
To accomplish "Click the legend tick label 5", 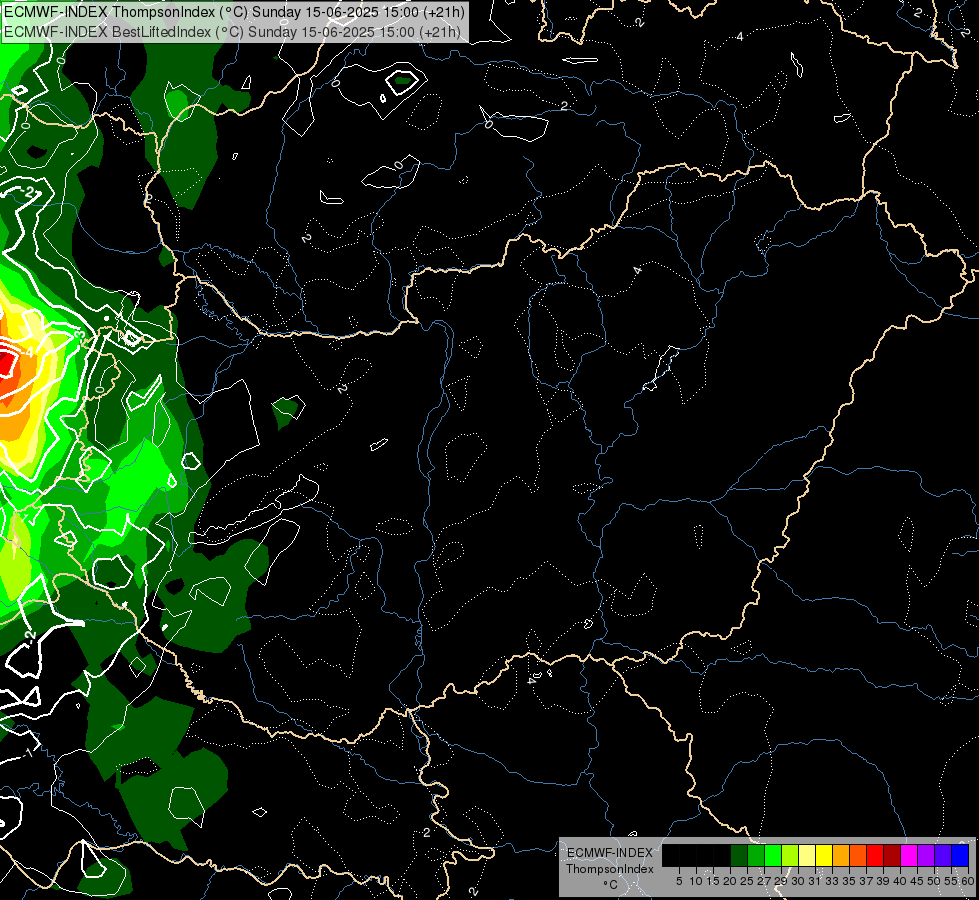I will click(679, 881).
